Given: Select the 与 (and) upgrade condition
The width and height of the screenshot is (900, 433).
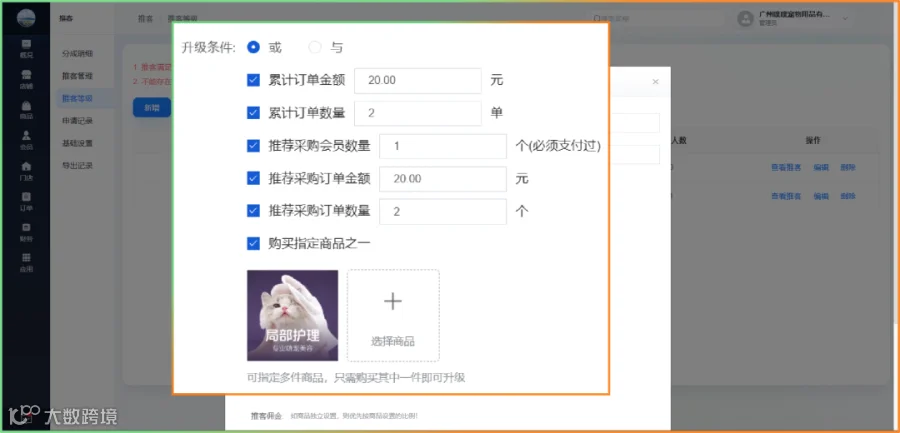Looking at the screenshot, I should point(315,48).
